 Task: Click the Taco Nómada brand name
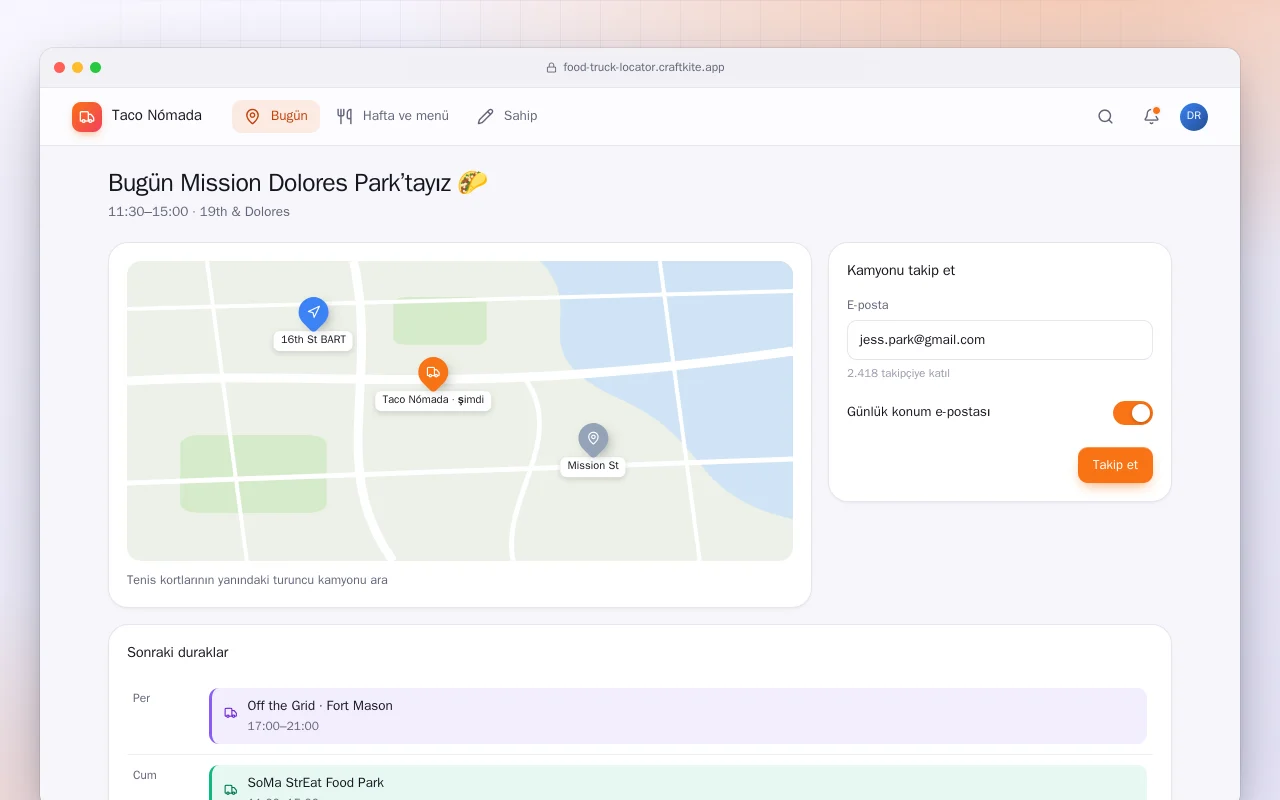tap(157, 116)
